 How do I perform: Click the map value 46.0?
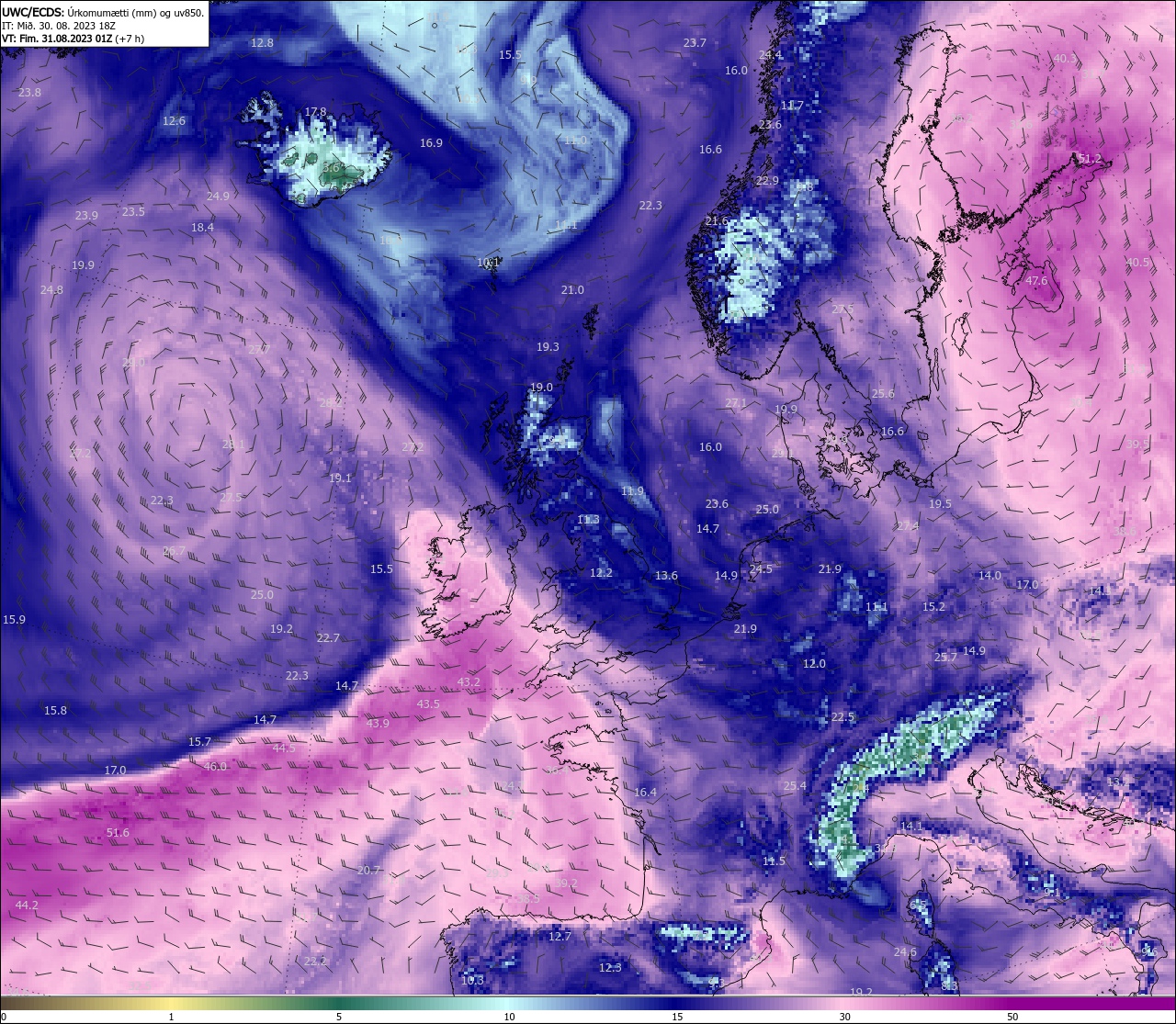point(215,767)
